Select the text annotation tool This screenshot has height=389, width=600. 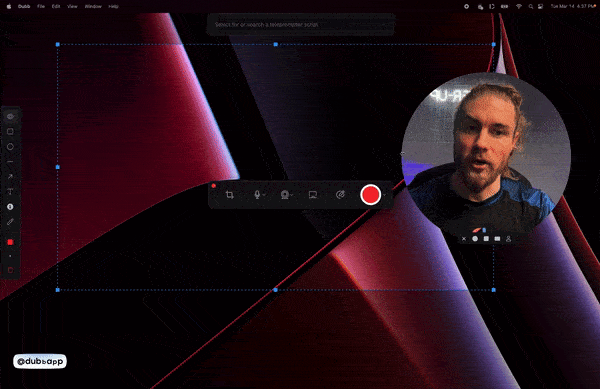click(x=10, y=191)
